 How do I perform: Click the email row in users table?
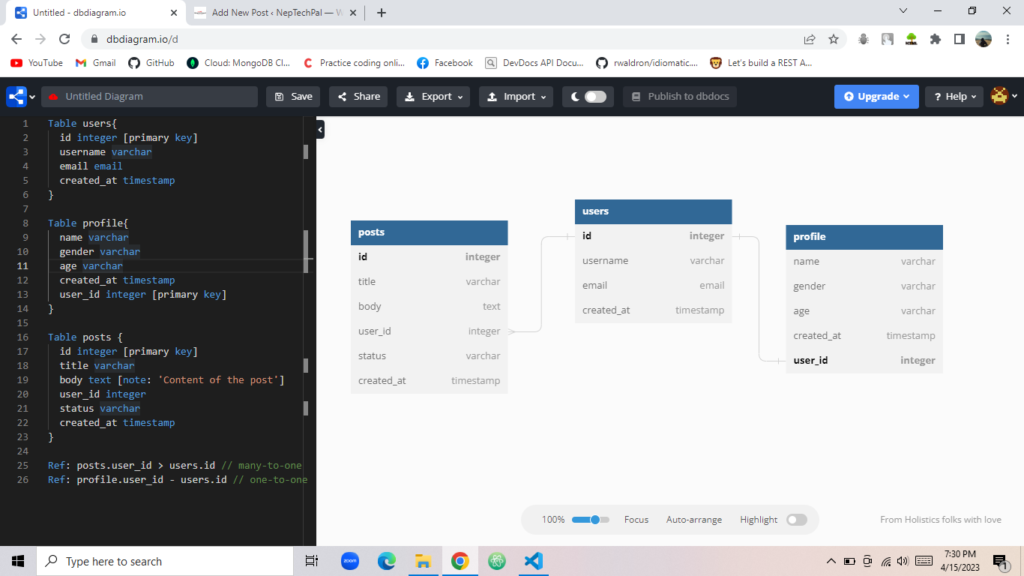click(x=653, y=285)
